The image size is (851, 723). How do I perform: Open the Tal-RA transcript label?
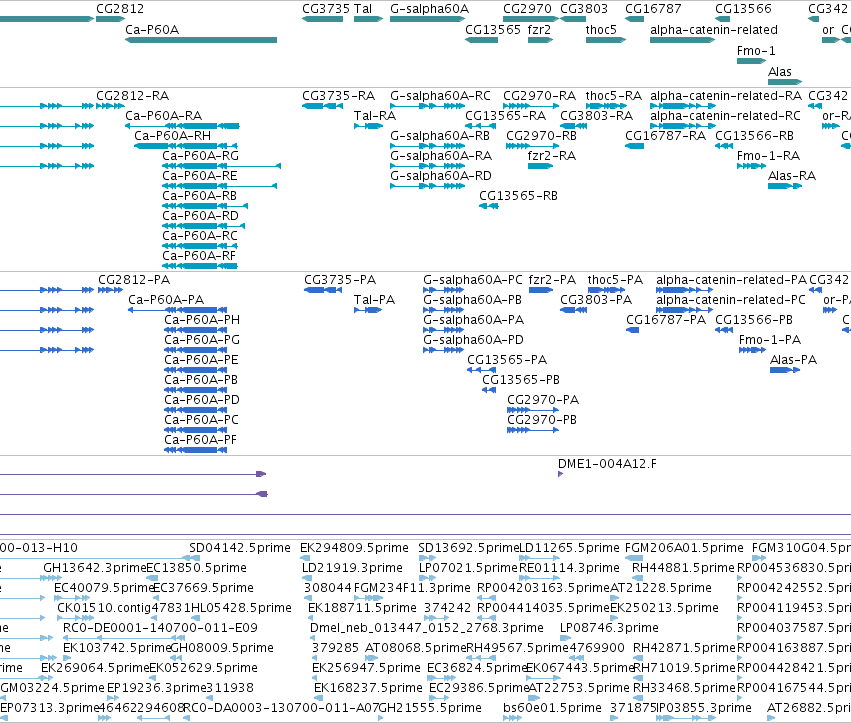click(375, 116)
